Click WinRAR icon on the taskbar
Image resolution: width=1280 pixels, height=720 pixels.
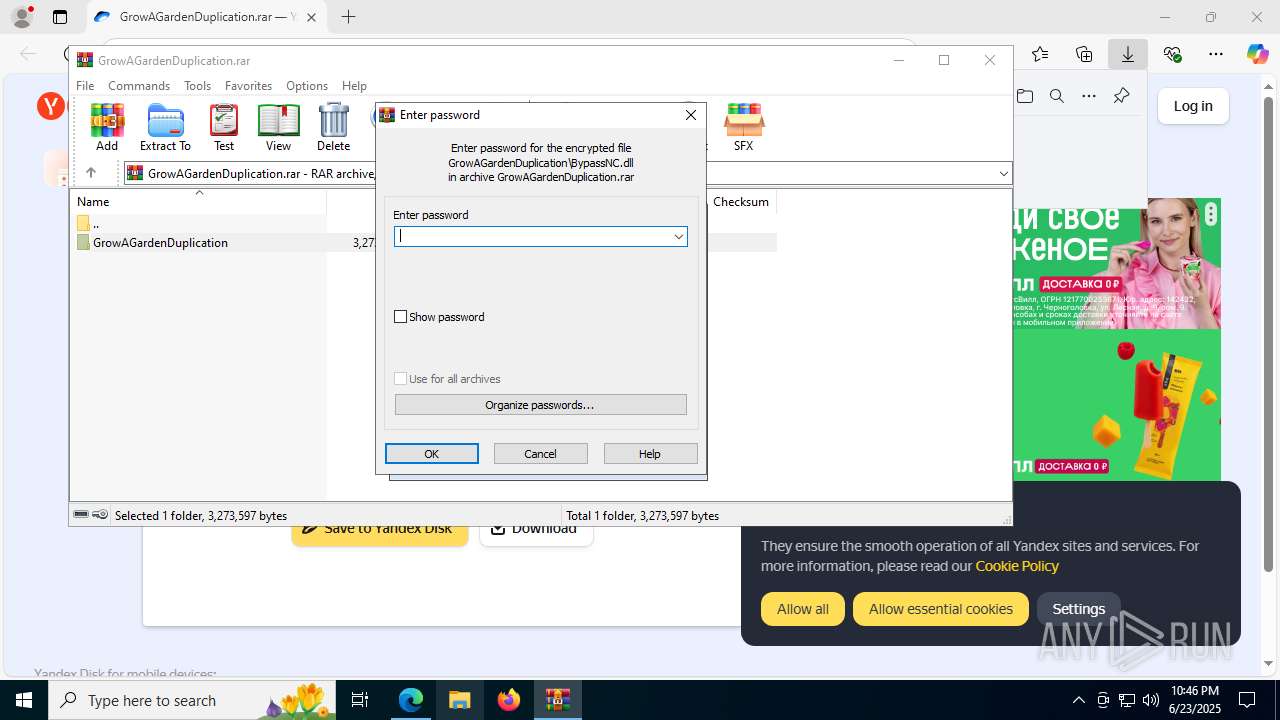558,700
